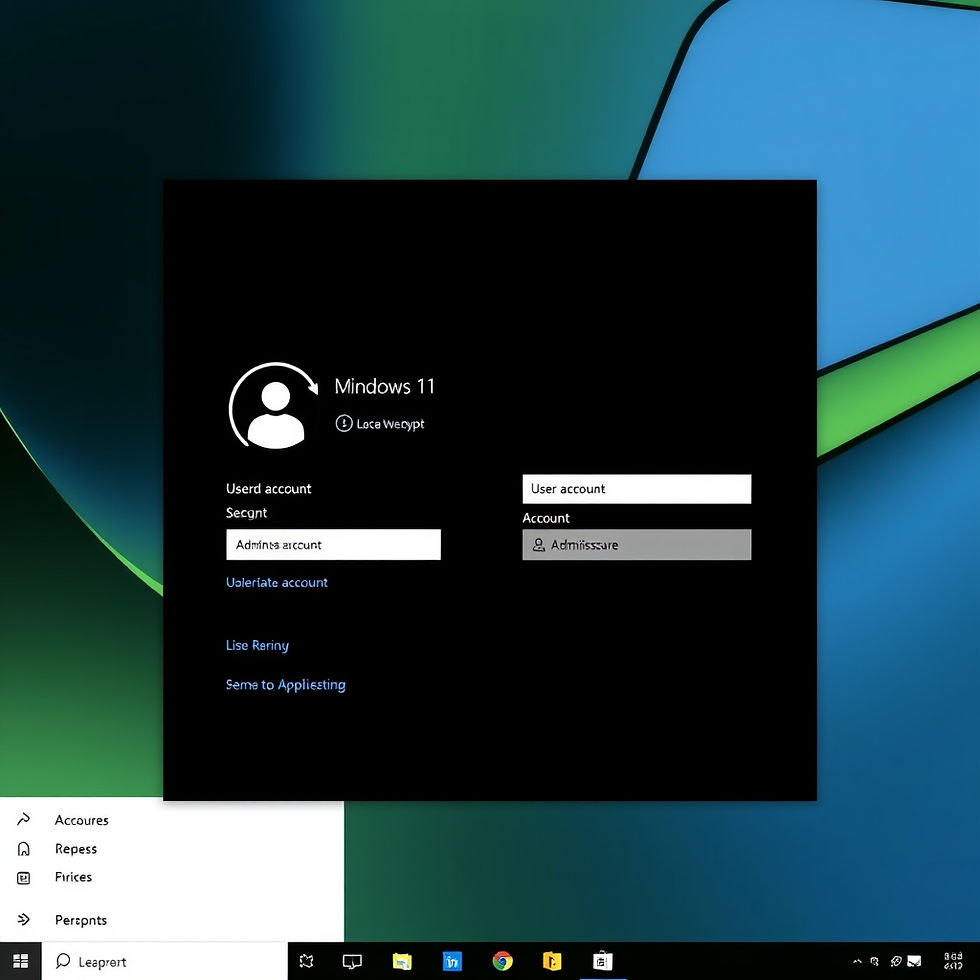Expand the Perepnts section
This screenshot has height=980, width=980.
click(x=80, y=920)
